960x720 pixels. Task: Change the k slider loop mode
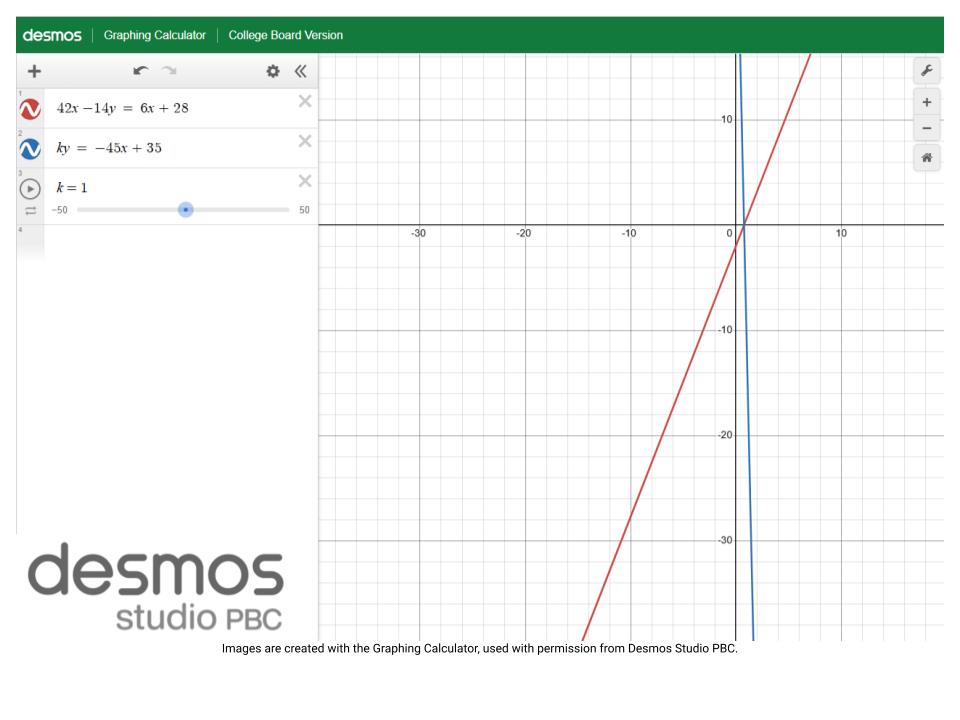[x=31, y=211]
